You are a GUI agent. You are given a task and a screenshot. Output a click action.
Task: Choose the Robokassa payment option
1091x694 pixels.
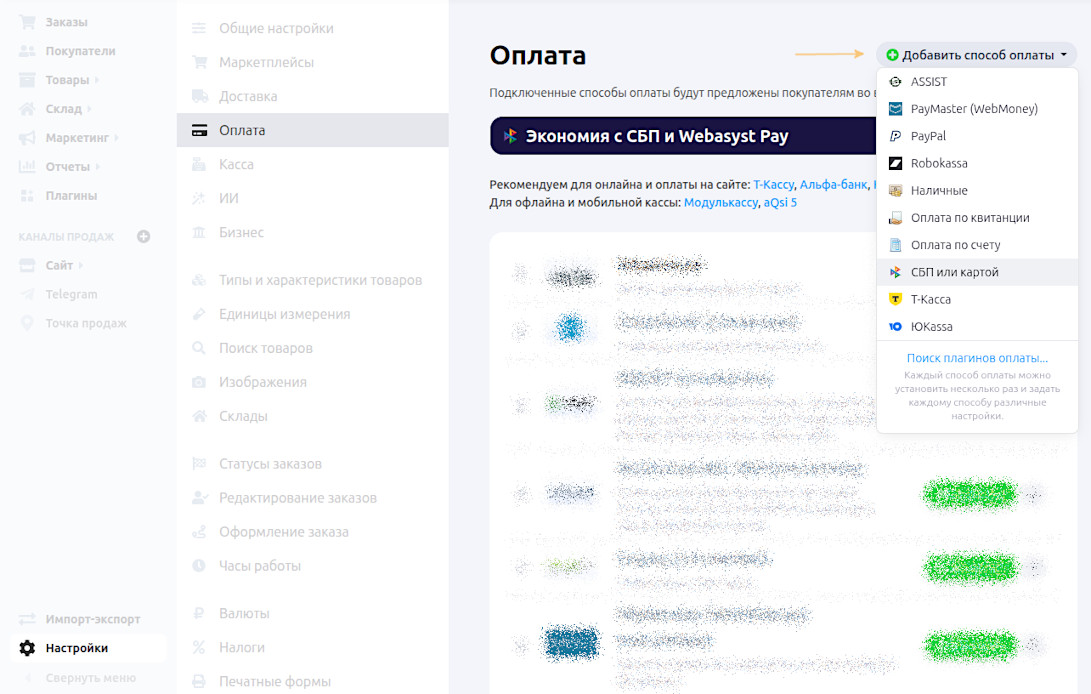coord(938,163)
